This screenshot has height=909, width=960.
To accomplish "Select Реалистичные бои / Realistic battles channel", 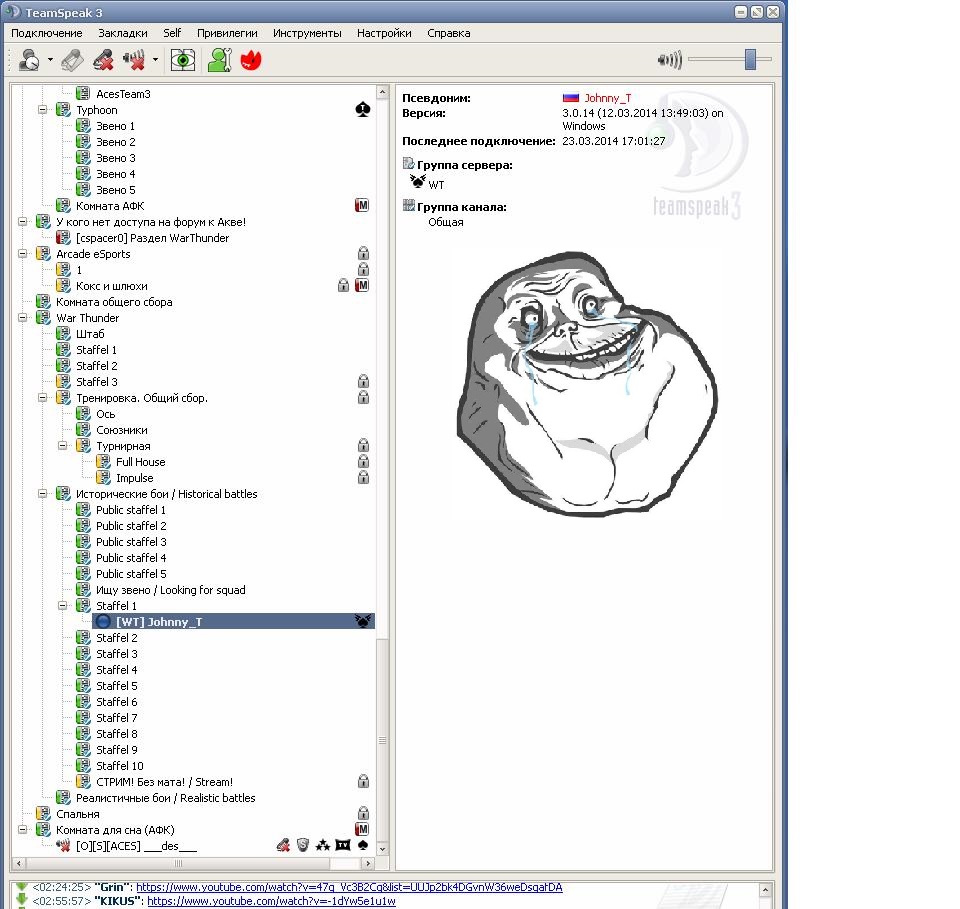I will pyautogui.click(x=165, y=798).
